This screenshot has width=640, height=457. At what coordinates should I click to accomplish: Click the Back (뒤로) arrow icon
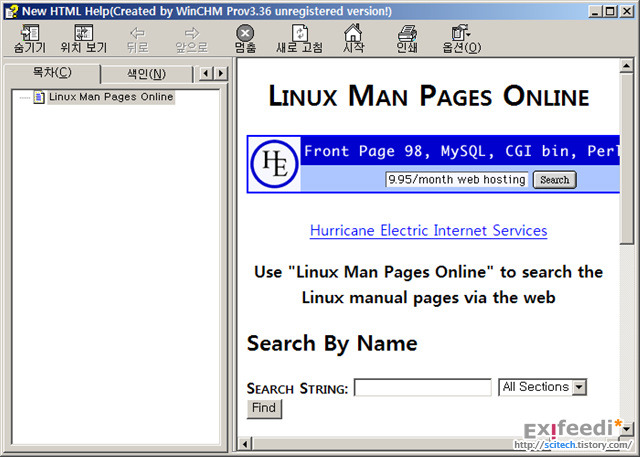pos(137,33)
